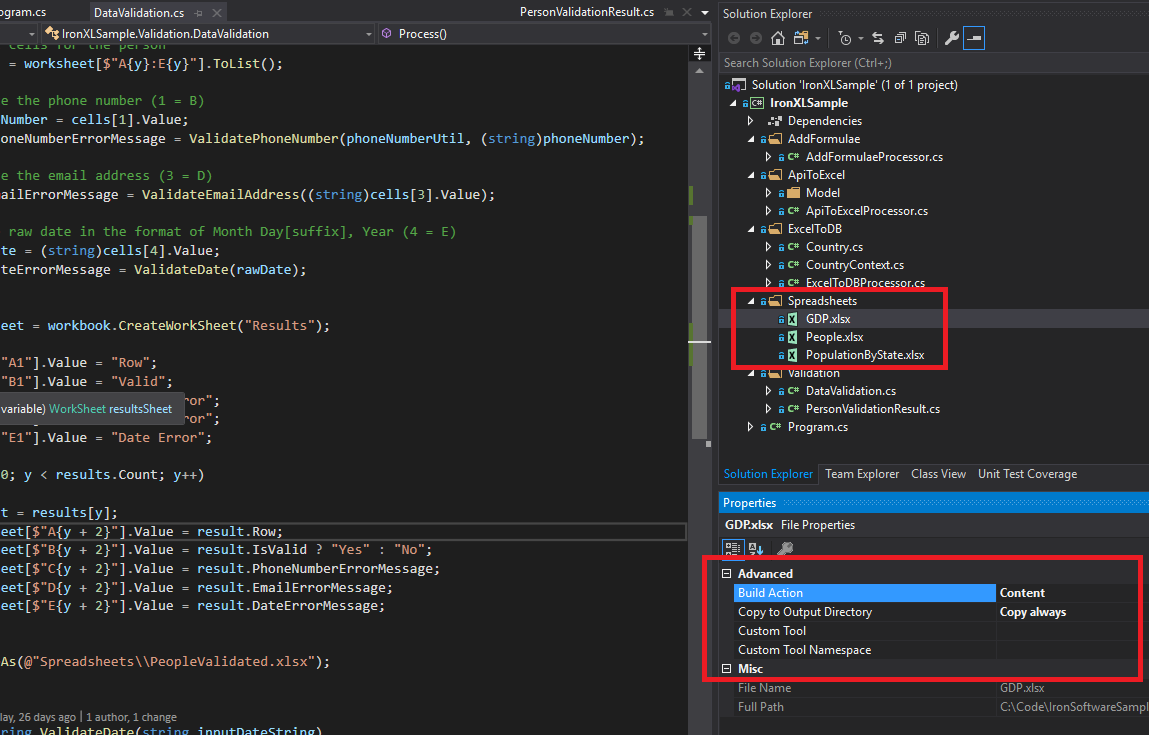
Task: Pin the DataValidation.cs tab
Action: click(x=199, y=12)
